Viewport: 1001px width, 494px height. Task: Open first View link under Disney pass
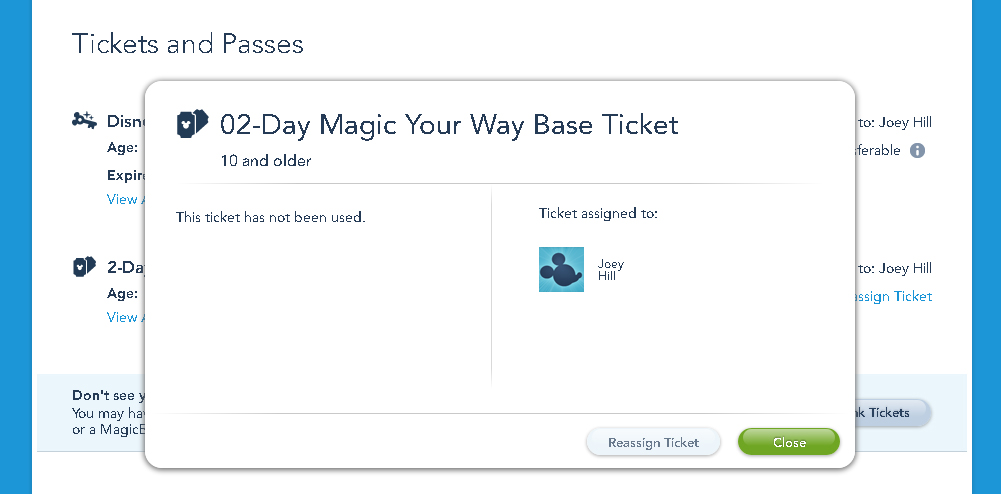pyautogui.click(x=124, y=199)
